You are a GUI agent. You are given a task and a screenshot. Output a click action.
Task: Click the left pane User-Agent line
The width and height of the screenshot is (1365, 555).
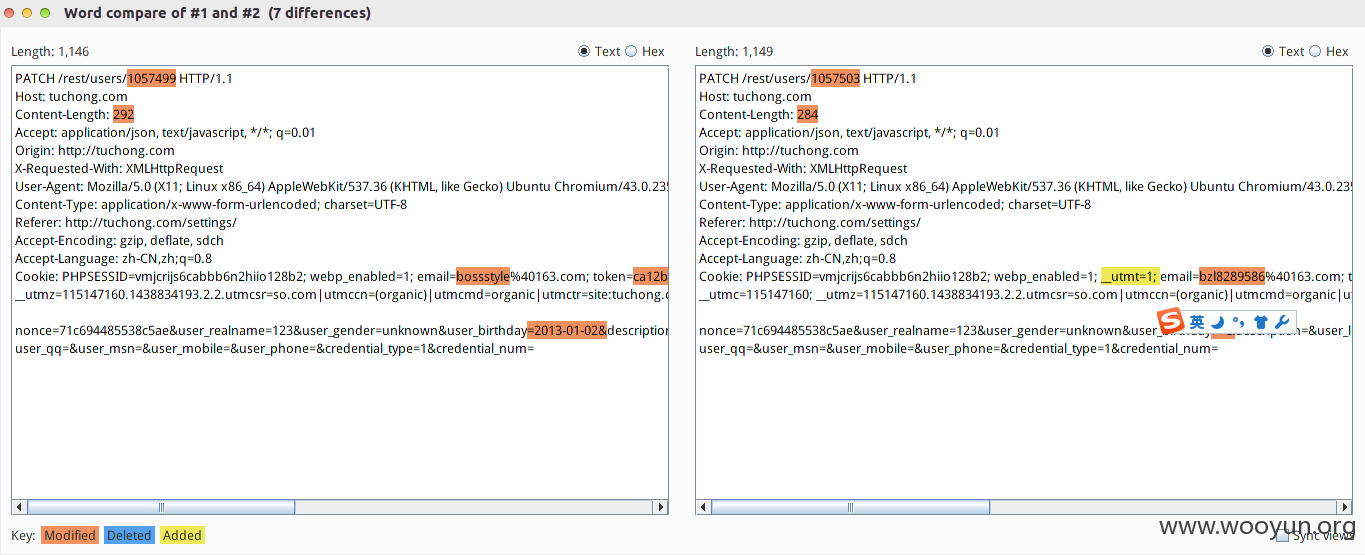341,186
